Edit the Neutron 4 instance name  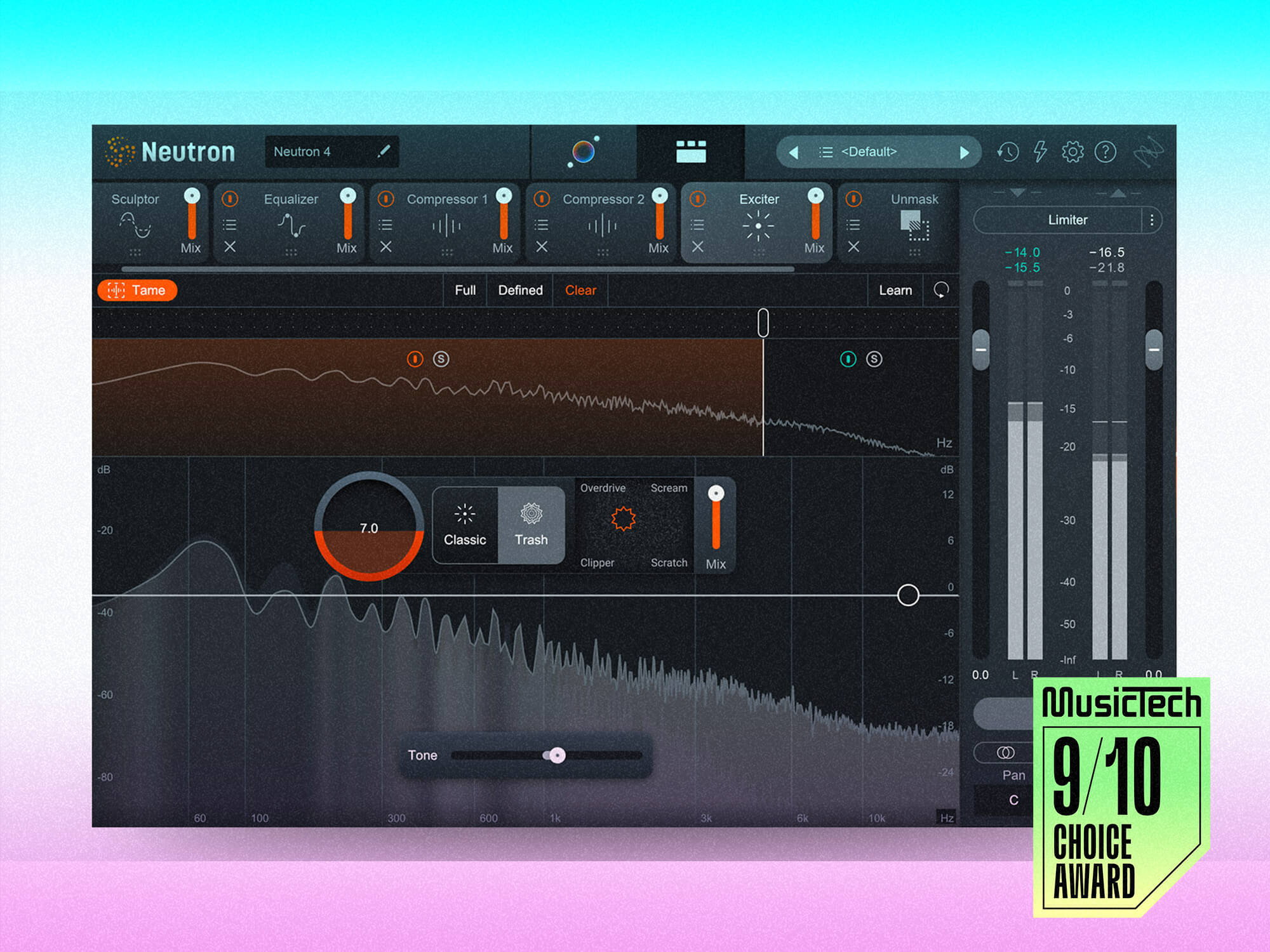[x=384, y=151]
